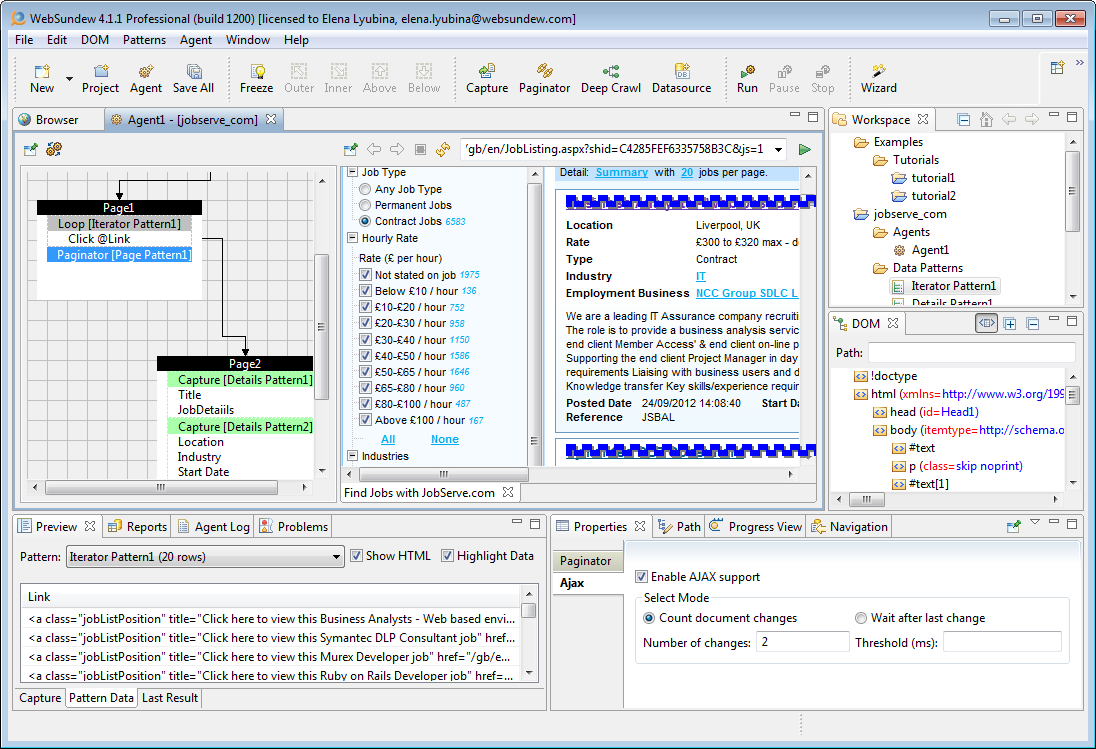This screenshot has height=749, width=1096.
Task: Click green Go arrow next to URL
Action: tap(805, 149)
